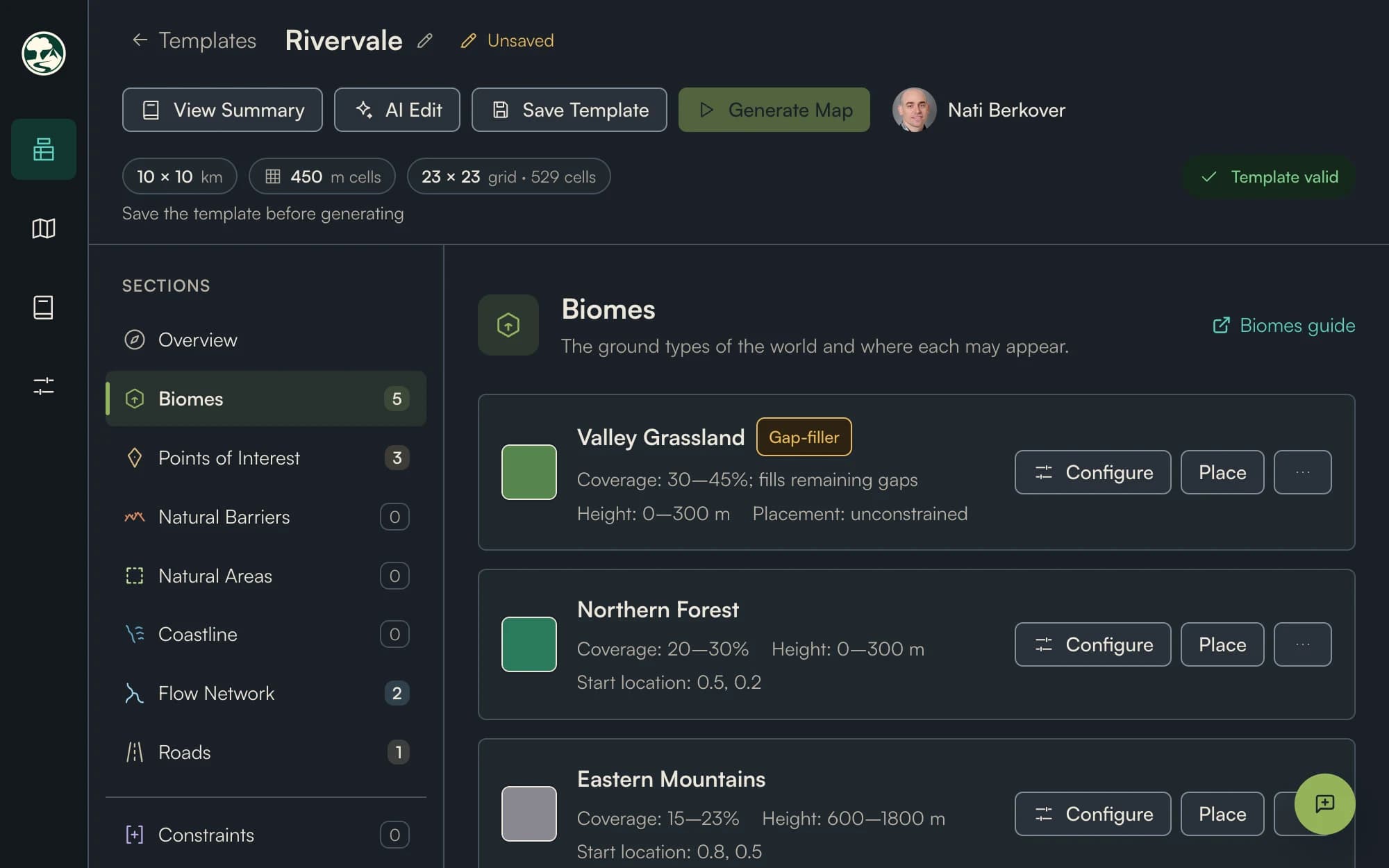Click the Biomes hexagon header icon
The height and width of the screenshot is (868, 1389).
pyautogui.click(x=508, y=325)
